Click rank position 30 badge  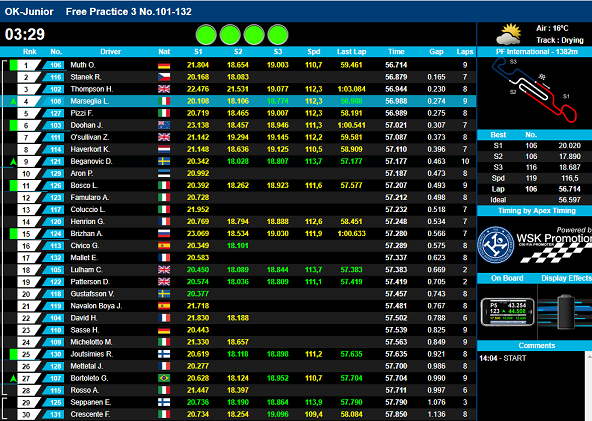[26, 415]
